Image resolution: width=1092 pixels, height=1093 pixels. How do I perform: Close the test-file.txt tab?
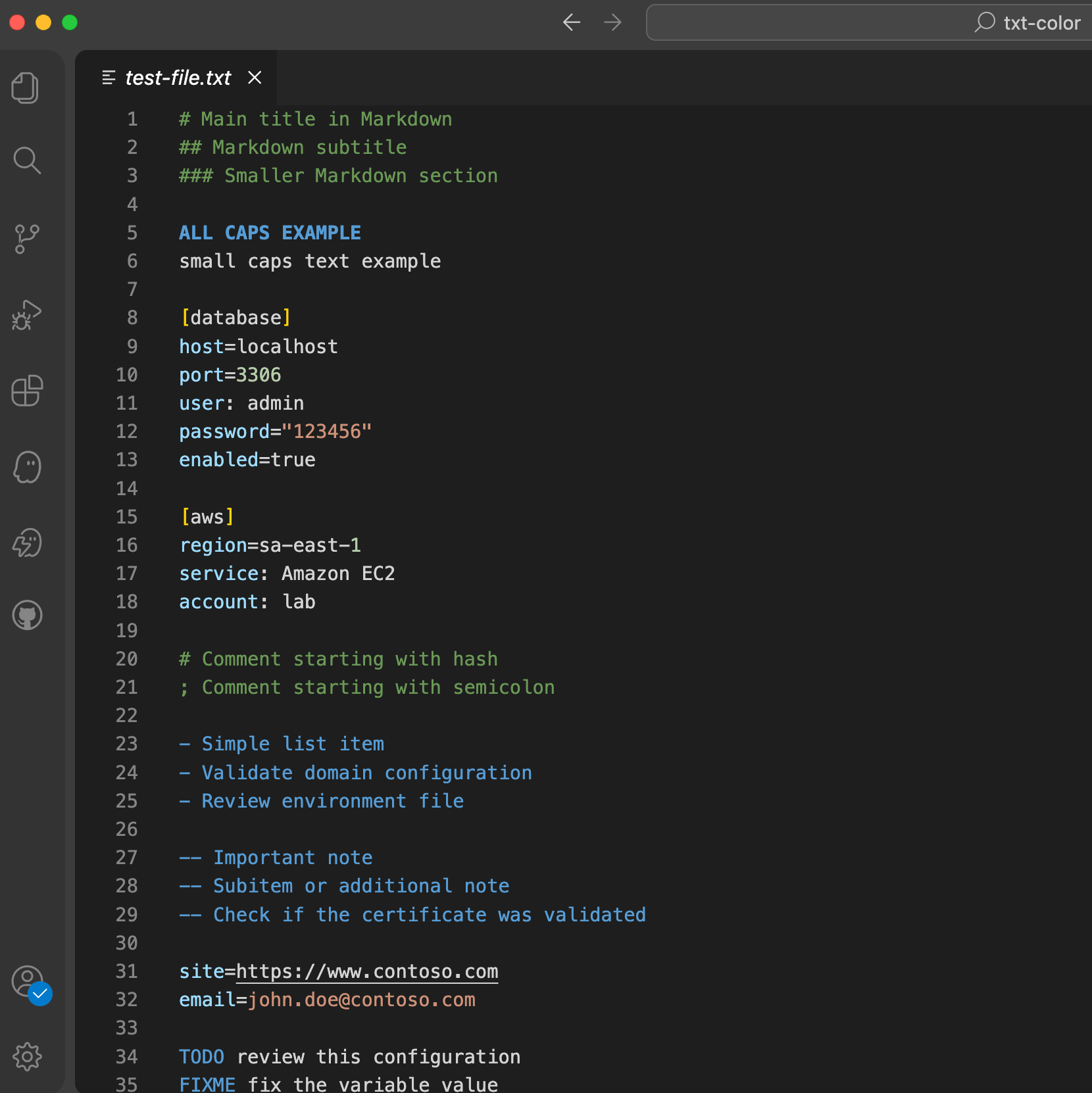(x=255, y=78)
